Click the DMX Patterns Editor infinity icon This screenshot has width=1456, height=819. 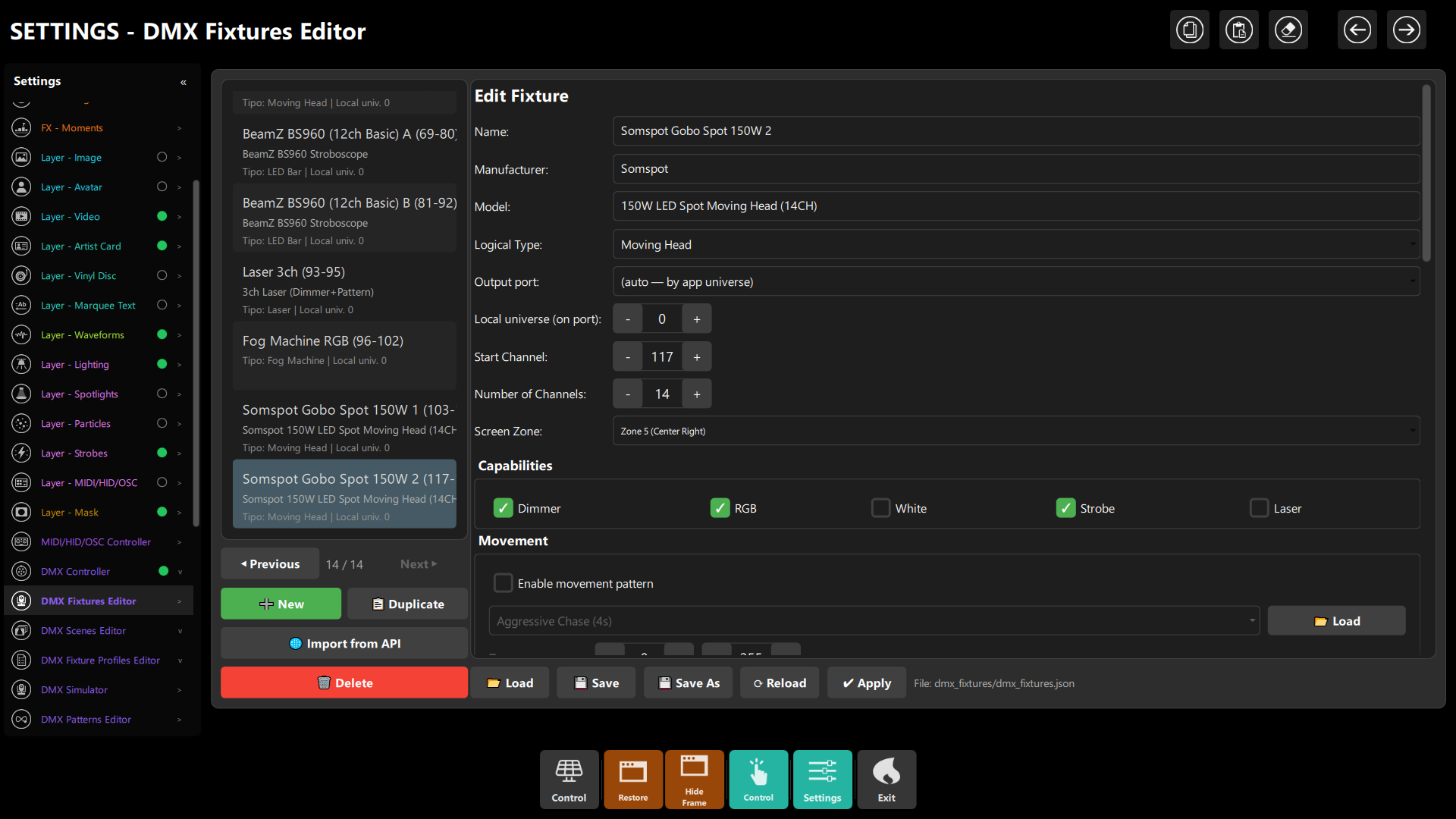(x=22, y=720)
